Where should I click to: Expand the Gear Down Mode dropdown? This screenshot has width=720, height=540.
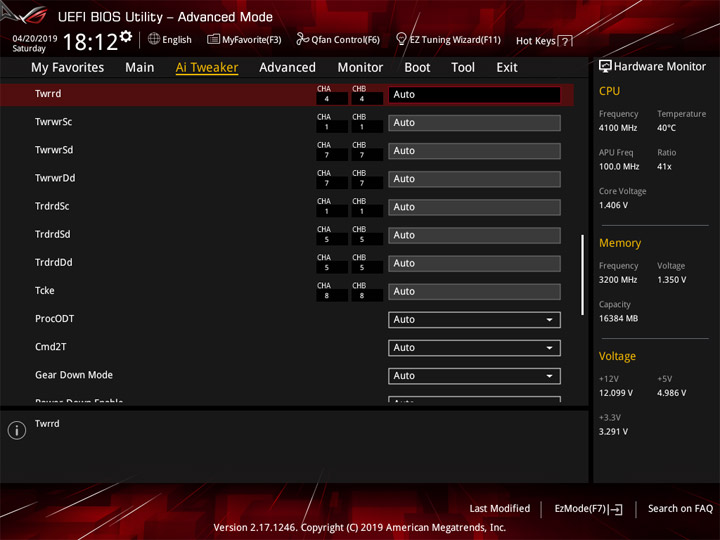click(474, 376)
